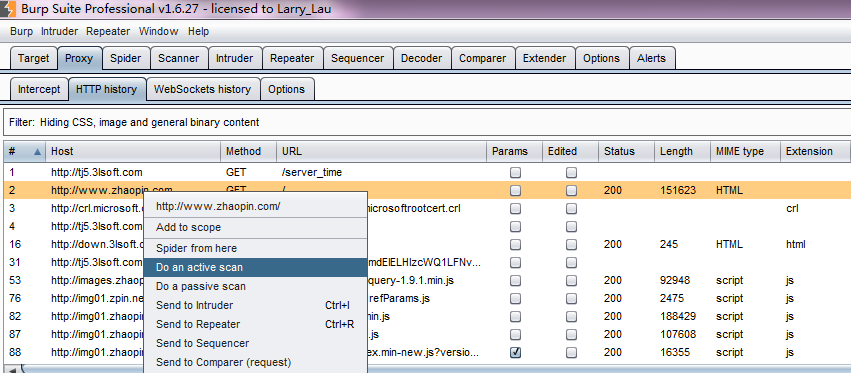Click the http://www.zhaopin.com/ context menu header

pyautogui.click(x=256, y=206)
